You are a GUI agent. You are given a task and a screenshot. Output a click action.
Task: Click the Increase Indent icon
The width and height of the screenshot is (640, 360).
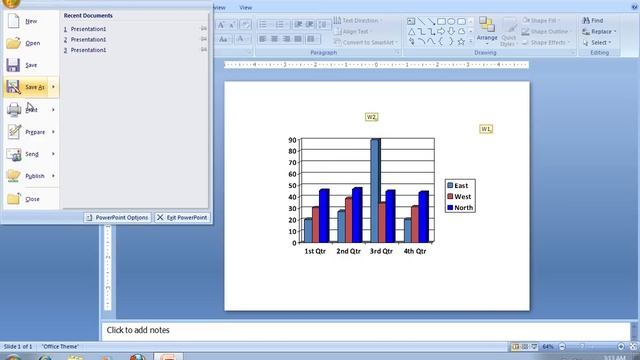309,25
